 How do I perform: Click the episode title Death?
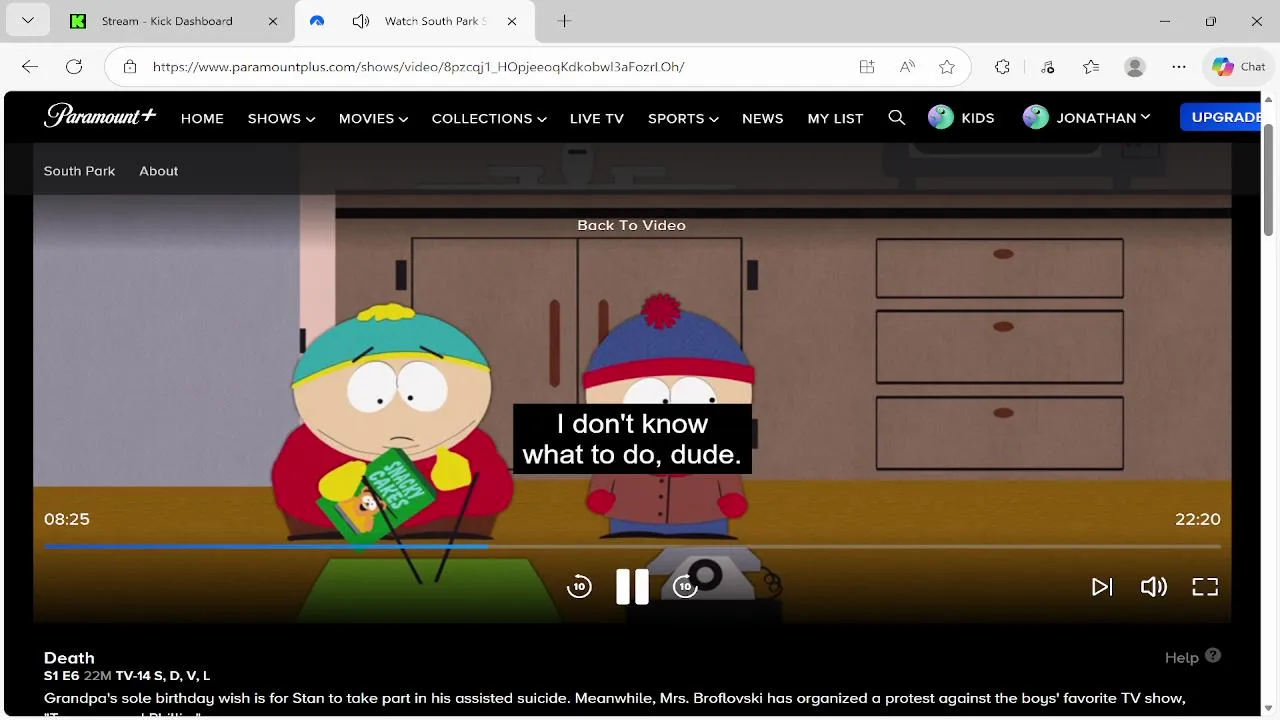point(69,658)
